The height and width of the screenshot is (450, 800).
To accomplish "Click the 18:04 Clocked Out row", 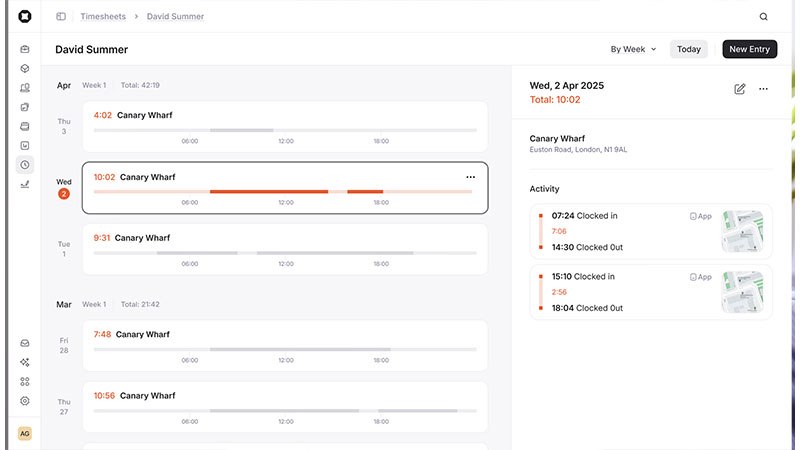I will click(x=587, y=308).
